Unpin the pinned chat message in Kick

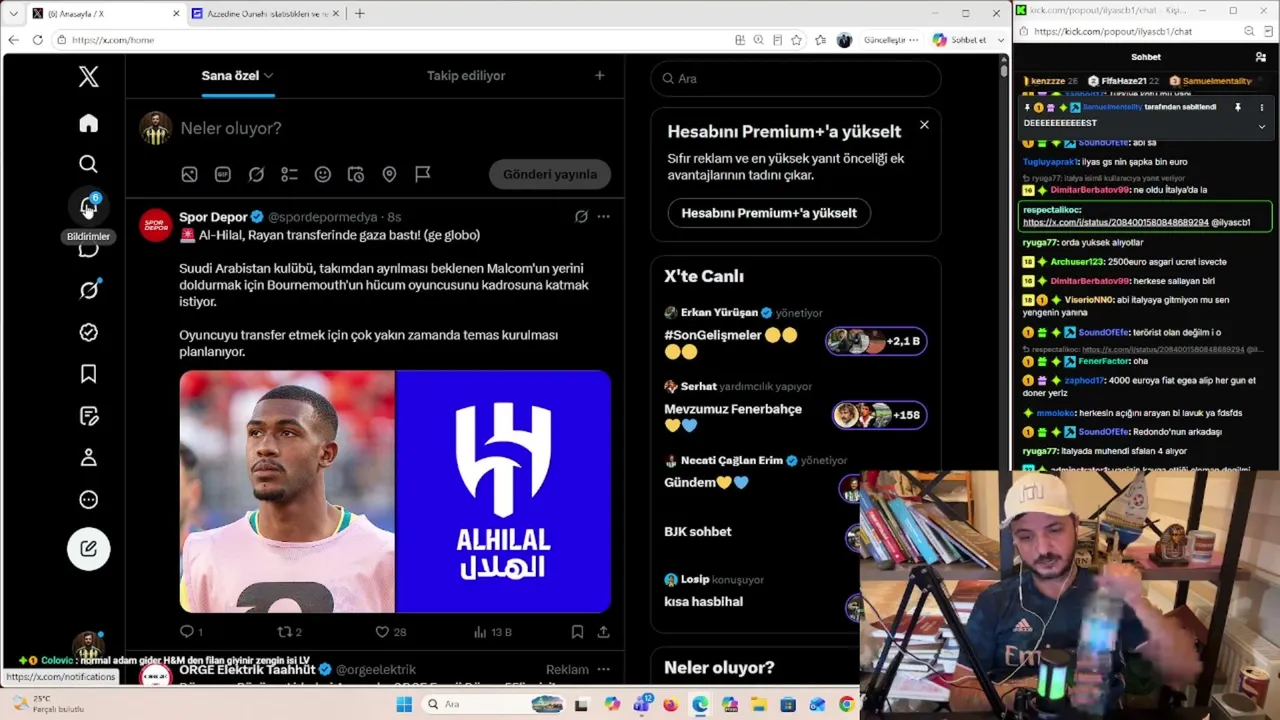[x=1237, y=107]
